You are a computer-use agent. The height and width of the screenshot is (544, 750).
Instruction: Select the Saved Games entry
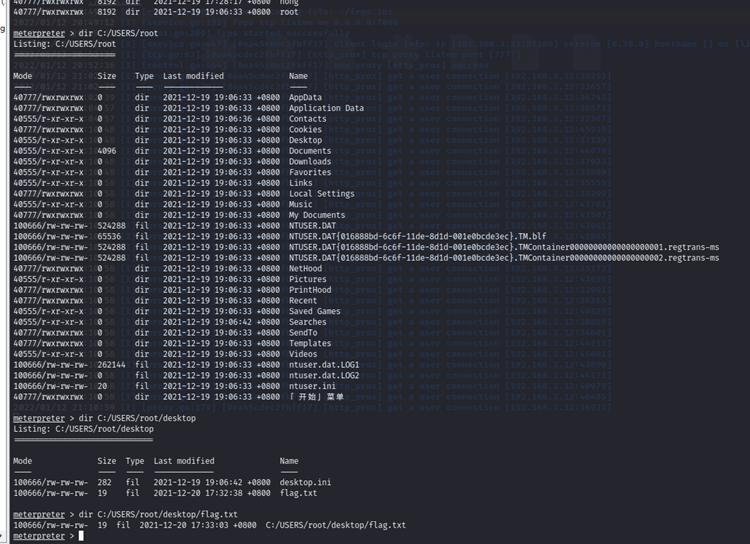tap(315, 311)
